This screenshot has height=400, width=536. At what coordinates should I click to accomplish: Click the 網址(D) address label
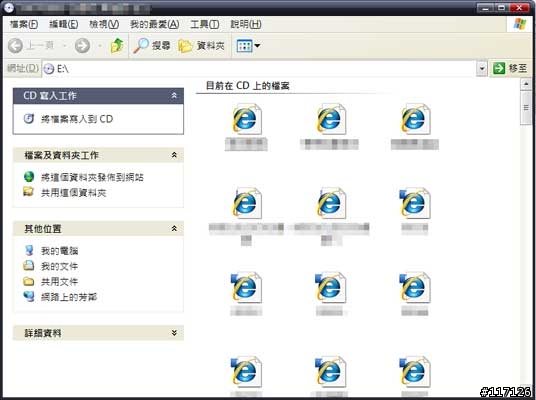[23, 68]
